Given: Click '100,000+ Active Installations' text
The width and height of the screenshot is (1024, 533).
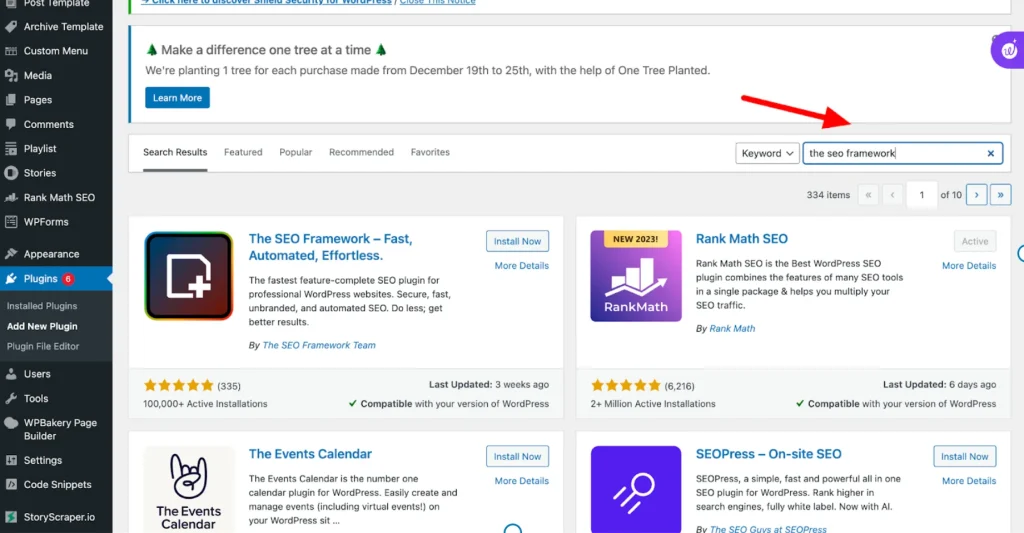Looking at the screenshot, I should tap(205, 404).
